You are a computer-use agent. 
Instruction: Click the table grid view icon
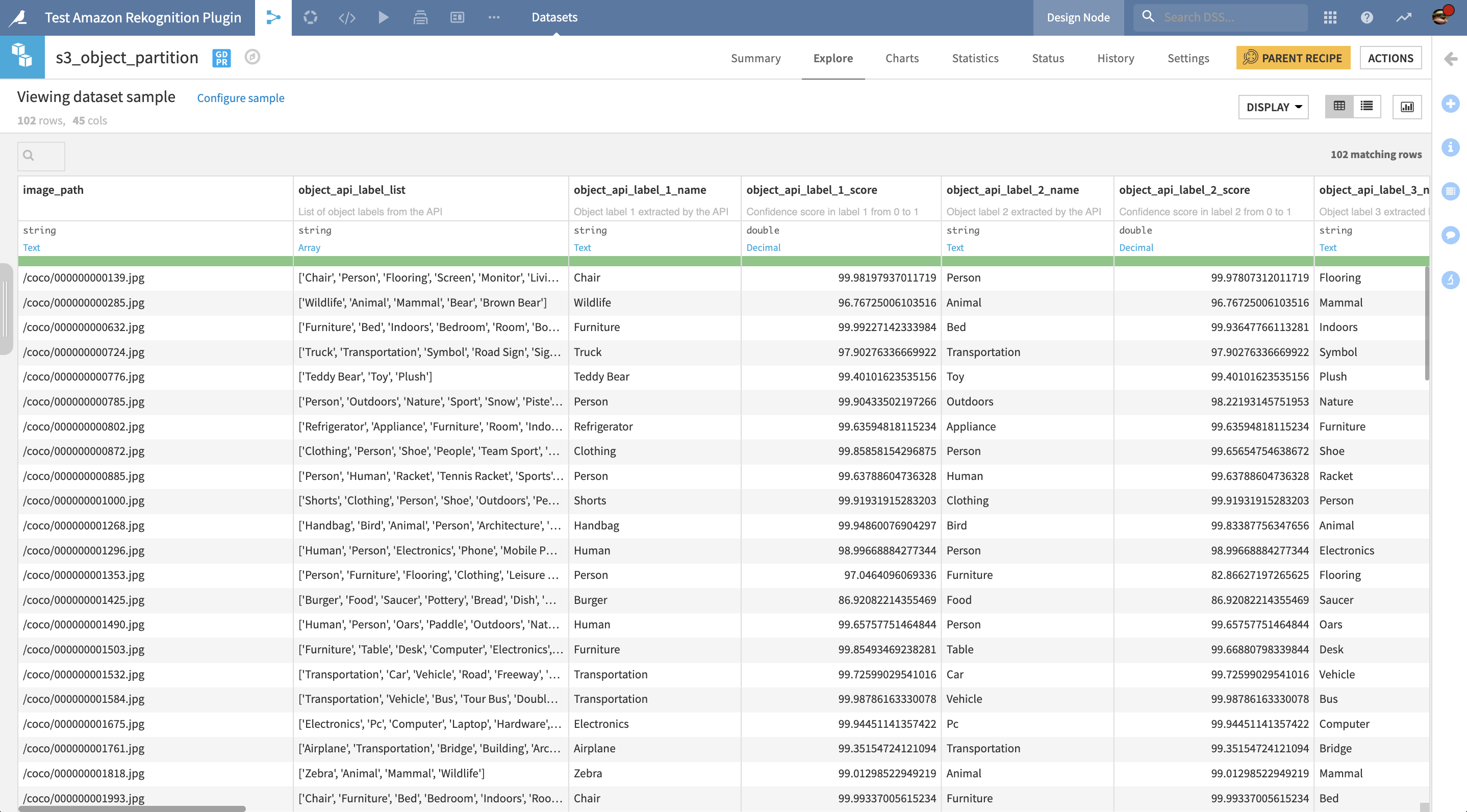coord(1340,106)
